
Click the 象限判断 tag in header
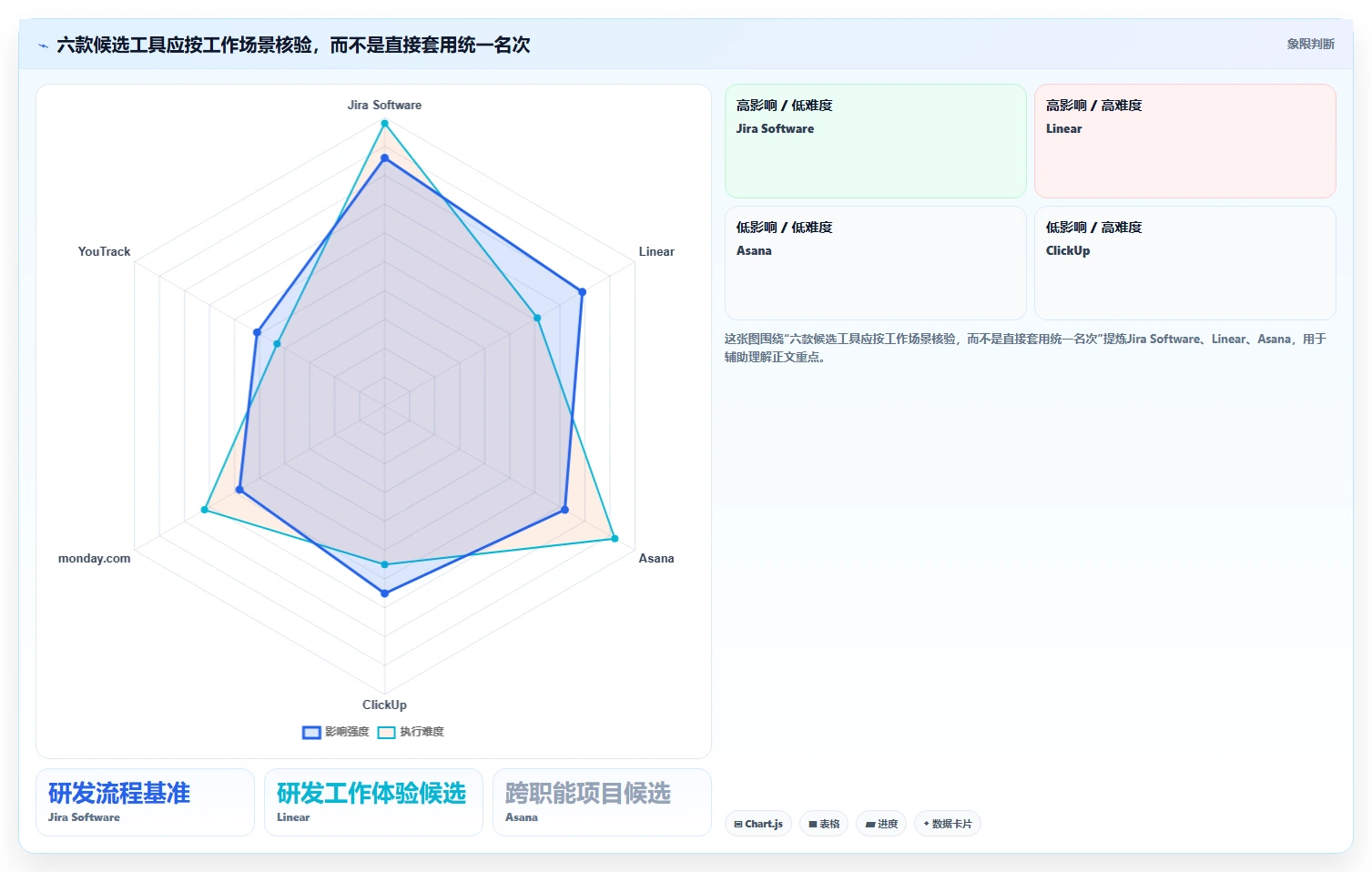(x=1310, y=44)
